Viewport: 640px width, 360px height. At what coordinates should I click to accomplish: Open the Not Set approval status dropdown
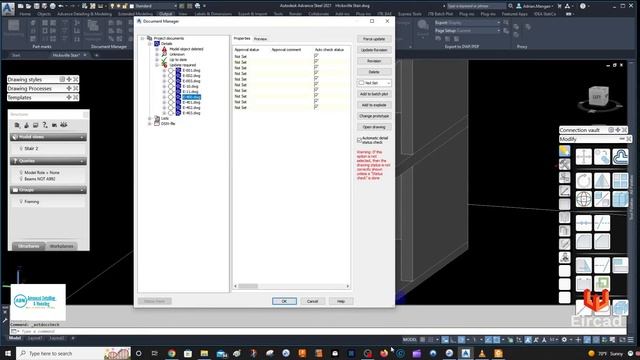[374, 83]
